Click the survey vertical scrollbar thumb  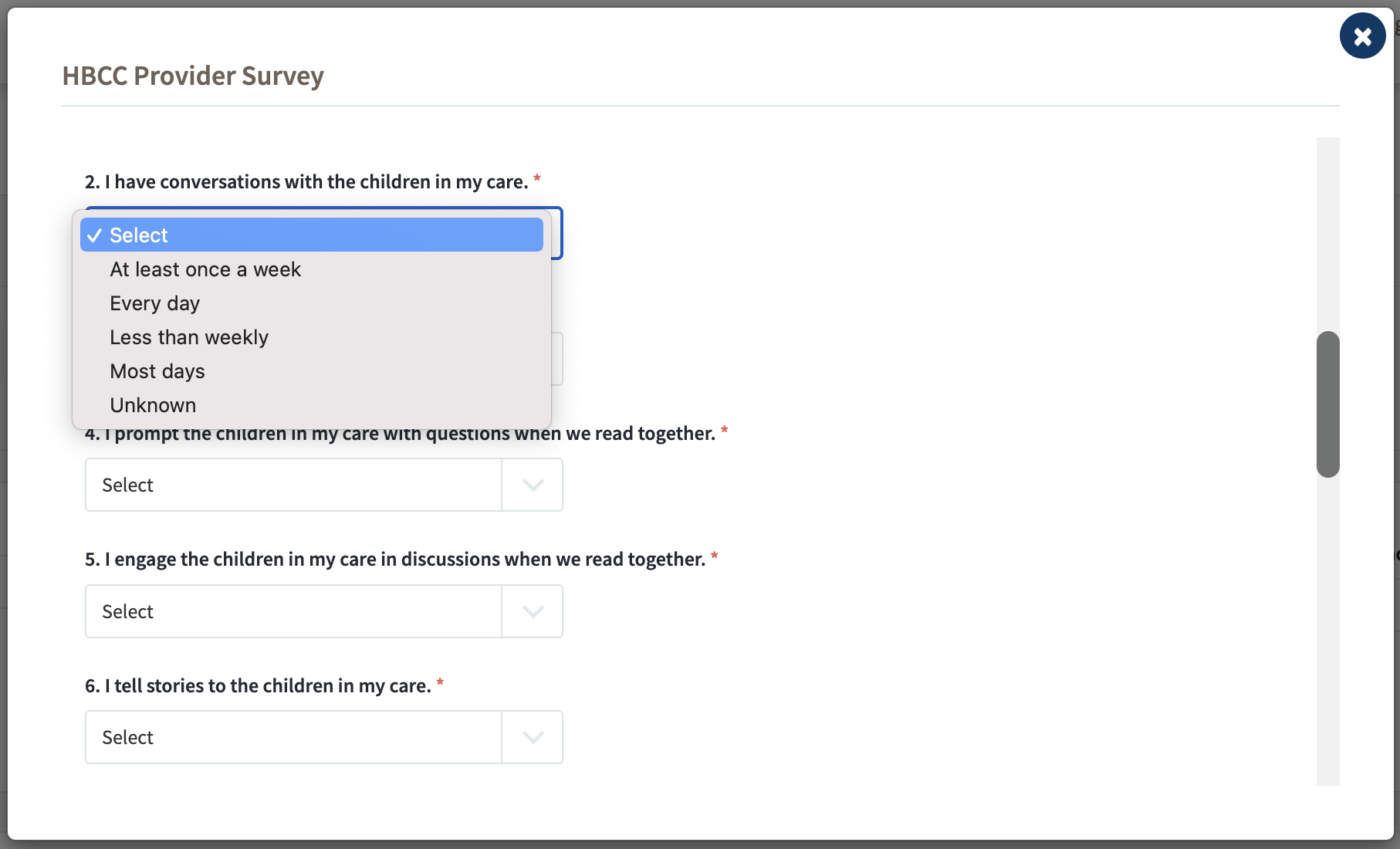click(1328, 404)
